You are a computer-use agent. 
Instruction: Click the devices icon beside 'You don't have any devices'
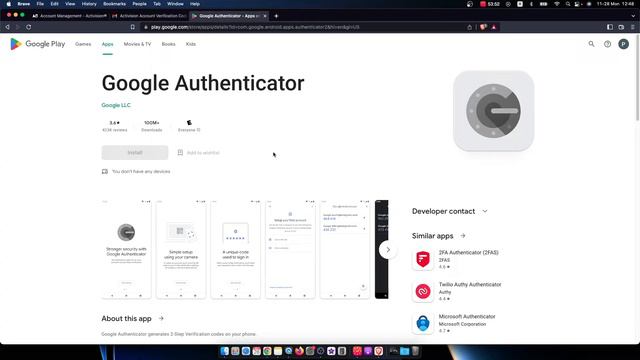pos(105,171)
